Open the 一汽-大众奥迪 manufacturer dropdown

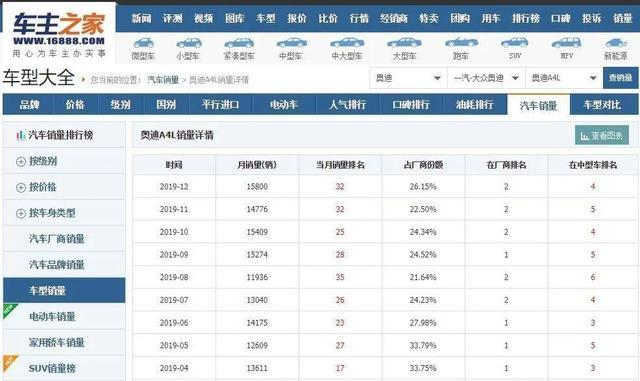pos(487,78)
